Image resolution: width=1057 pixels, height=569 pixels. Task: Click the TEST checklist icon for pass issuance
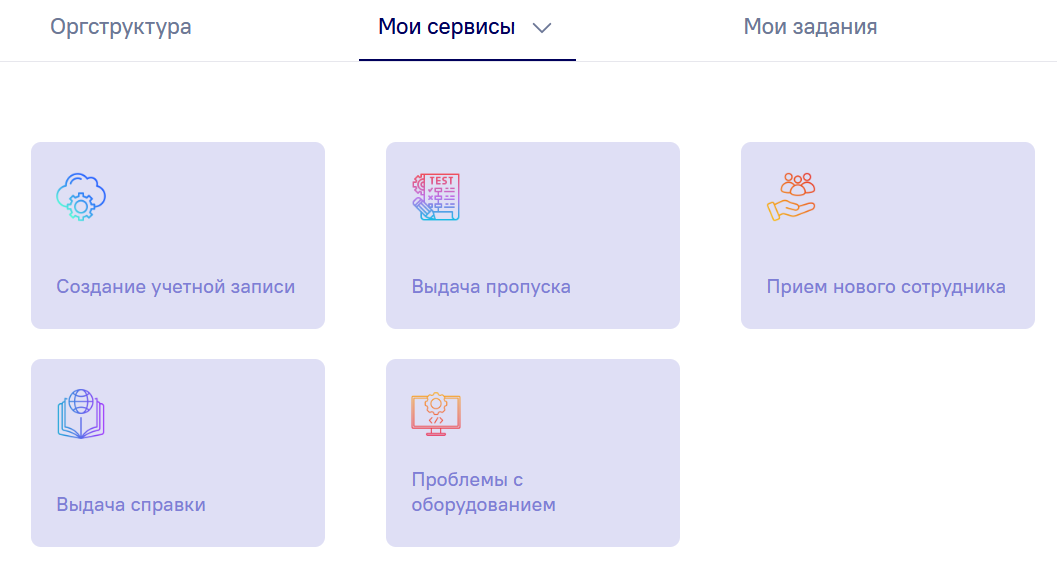pos(436,197)
